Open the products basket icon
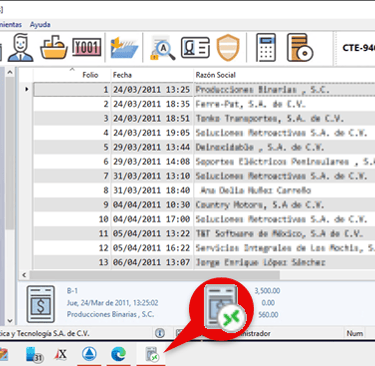The height and width of the screenshot is (366, 375). click(53, 47)
